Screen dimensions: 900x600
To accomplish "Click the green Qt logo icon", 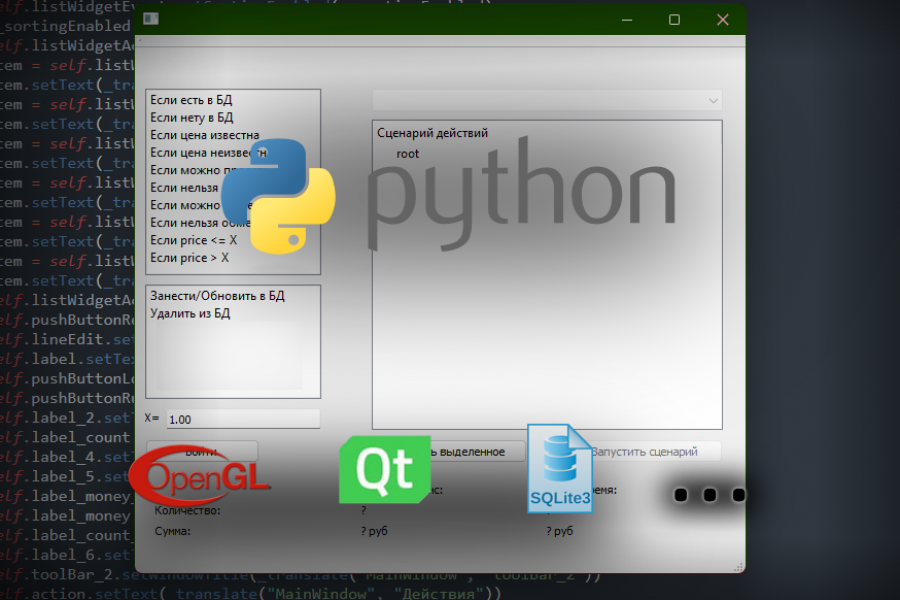I will click(x=384, y=469).
